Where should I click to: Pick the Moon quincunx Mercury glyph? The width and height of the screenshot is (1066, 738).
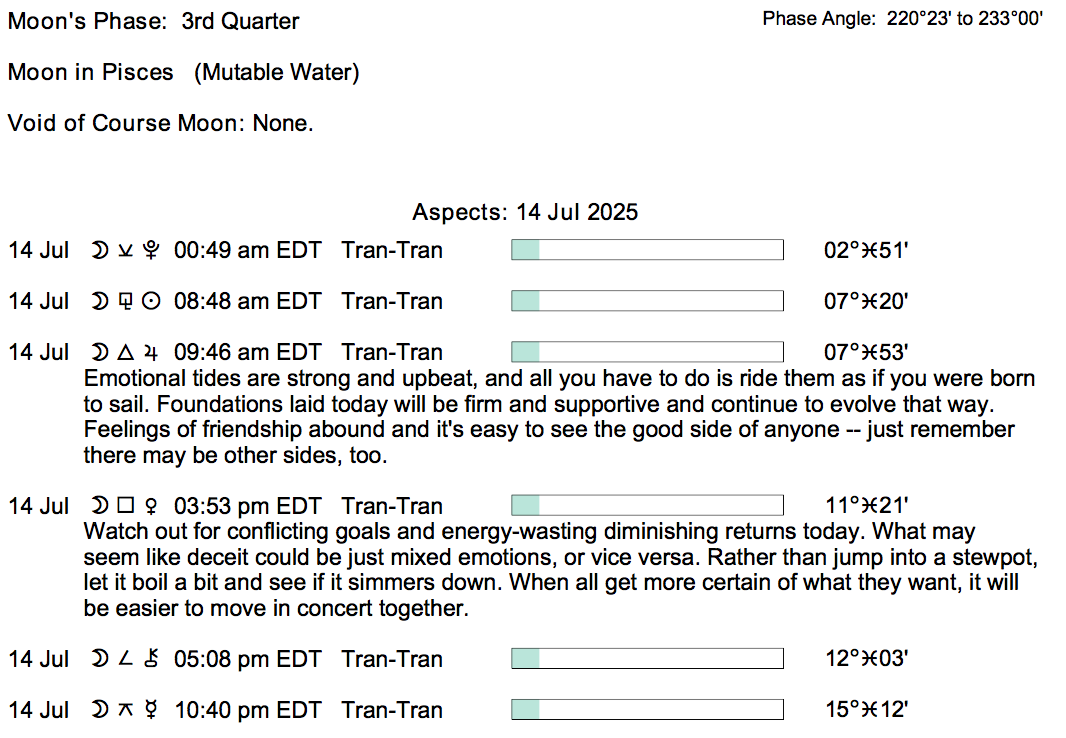126,710
